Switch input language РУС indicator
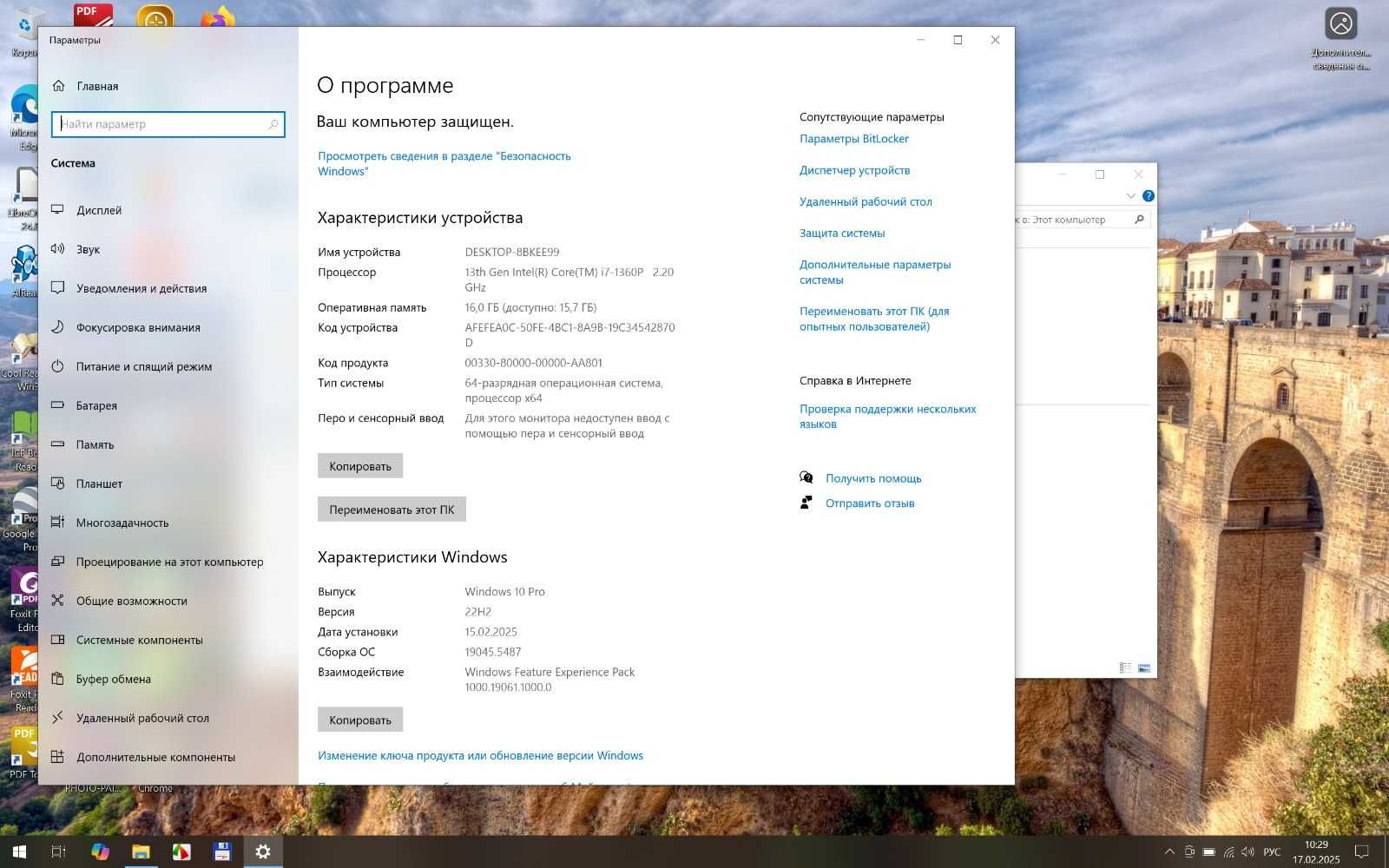Image resolution: width=1389 pixels, height=868 pixels. pyautogui.click(x=1272, y=852)
